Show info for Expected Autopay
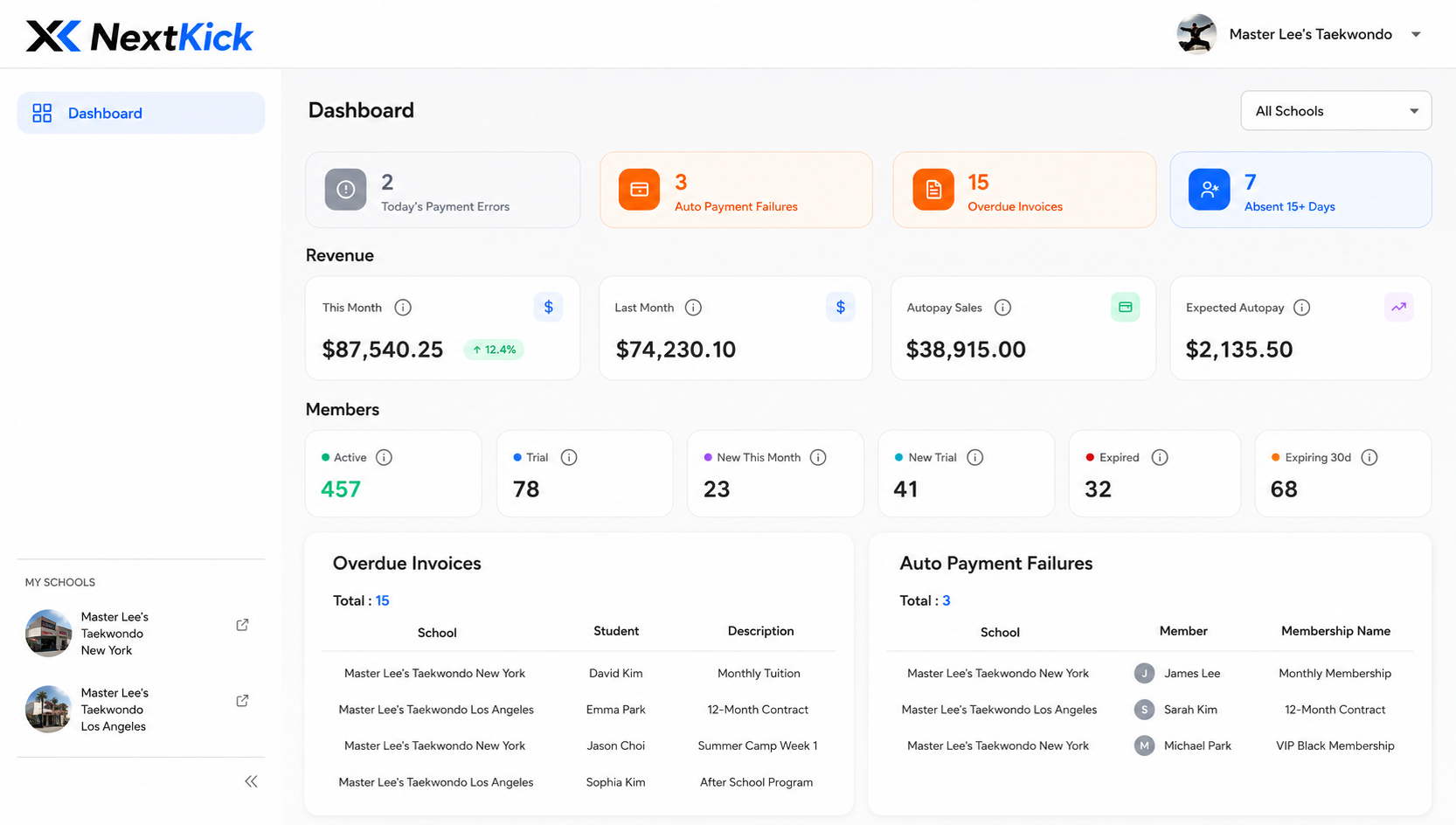 pyautogui.click(x=1302, y=308)
